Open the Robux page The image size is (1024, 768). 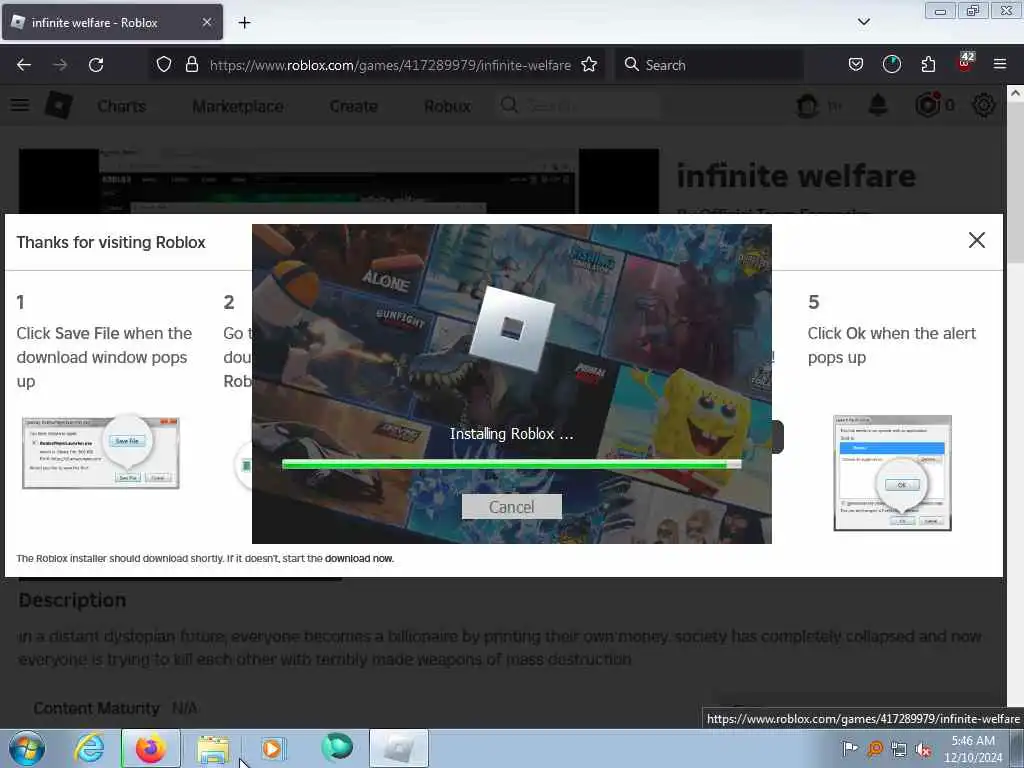[x=447, y=106]
